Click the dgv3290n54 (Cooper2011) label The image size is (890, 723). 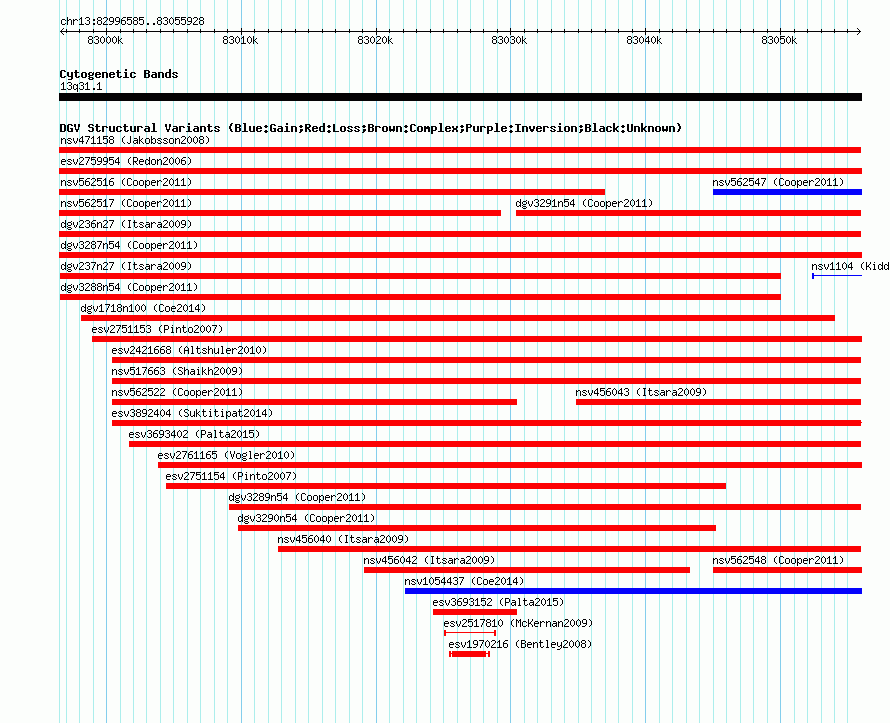pos(306,518)
